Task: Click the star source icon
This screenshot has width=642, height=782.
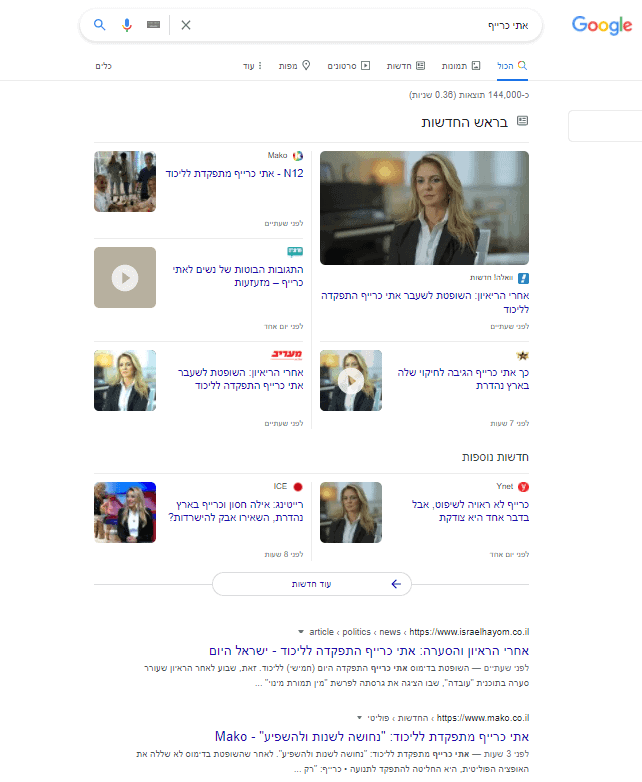Action: coord(523,356)
